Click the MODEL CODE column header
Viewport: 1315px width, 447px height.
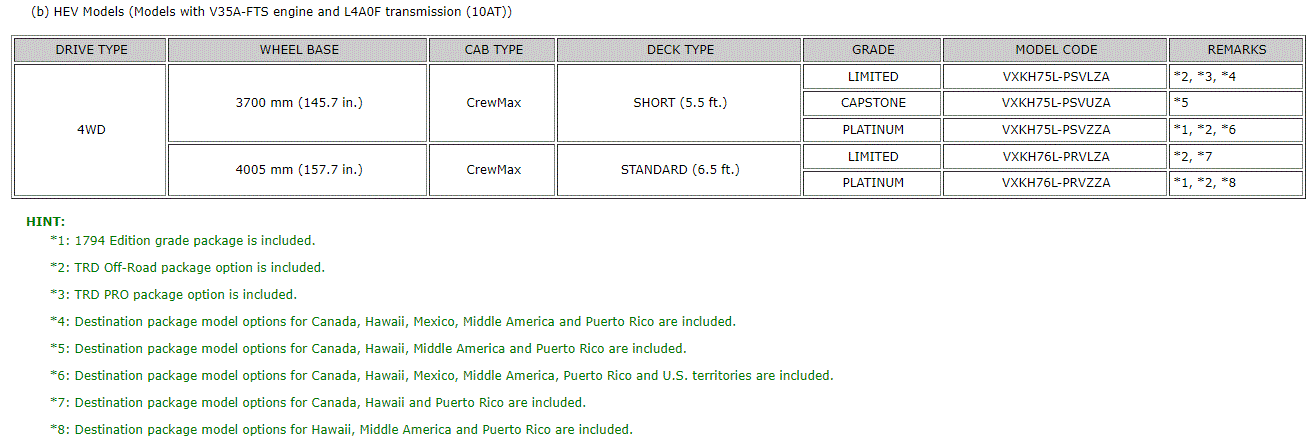(x=1055, y=49)
